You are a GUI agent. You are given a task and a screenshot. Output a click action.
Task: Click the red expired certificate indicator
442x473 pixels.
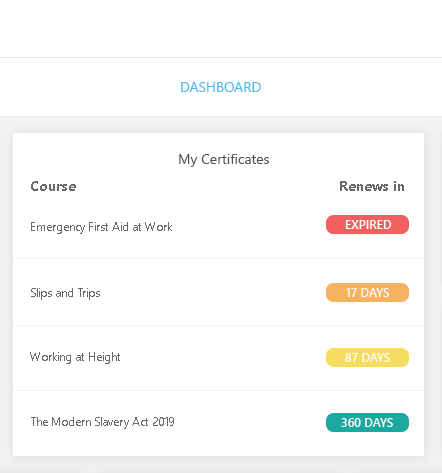[x=367, y=224]
